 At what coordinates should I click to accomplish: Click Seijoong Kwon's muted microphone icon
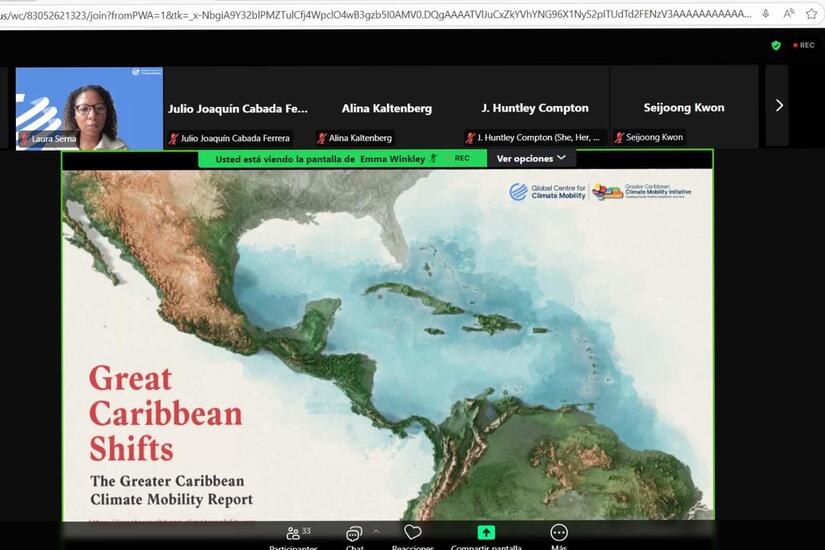click(x=619, y=138)
